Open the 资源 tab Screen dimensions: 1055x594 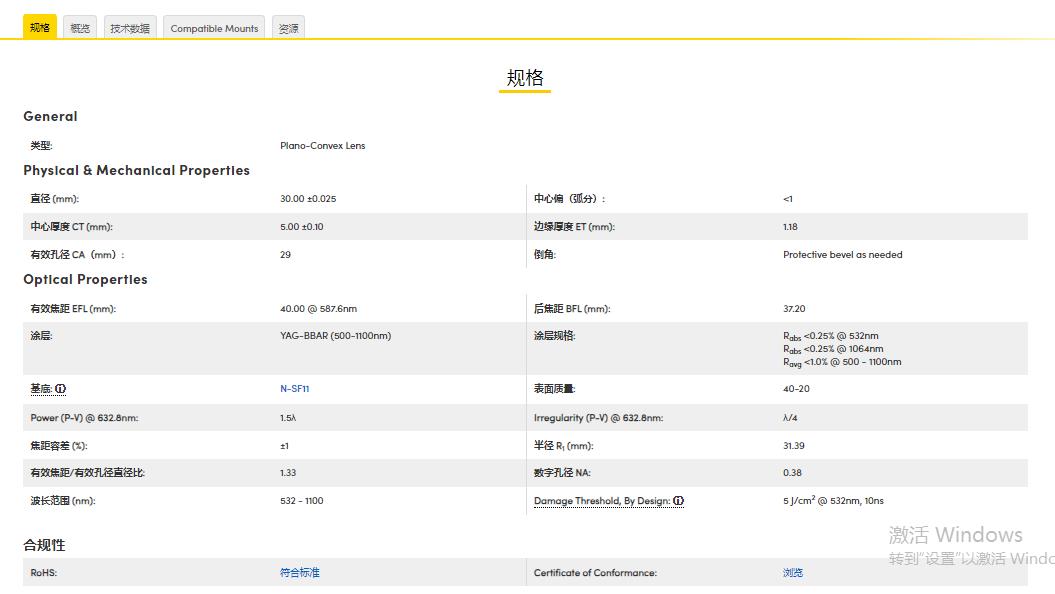coord(288,27)
